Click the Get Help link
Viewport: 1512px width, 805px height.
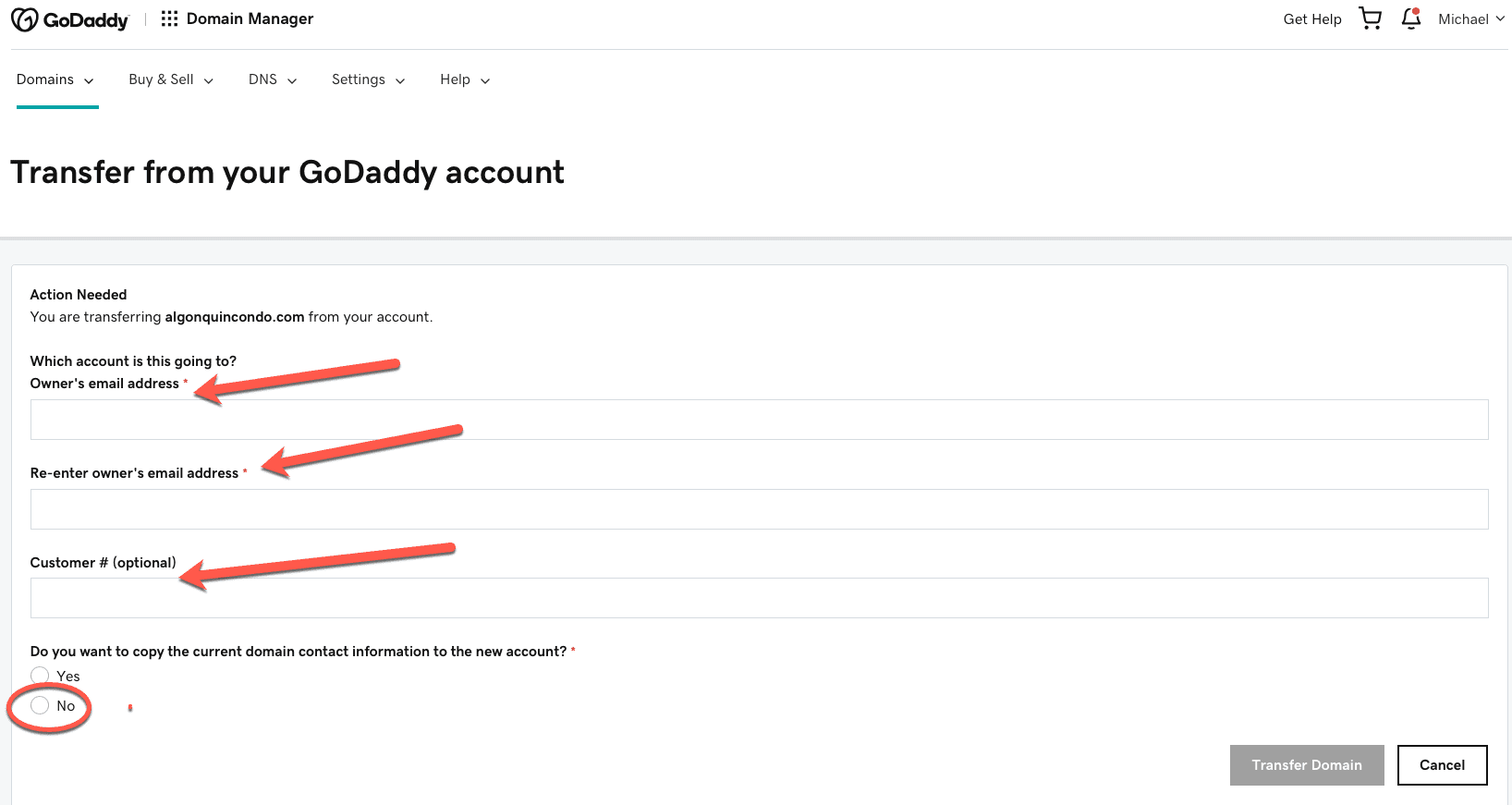point(1311,19)
